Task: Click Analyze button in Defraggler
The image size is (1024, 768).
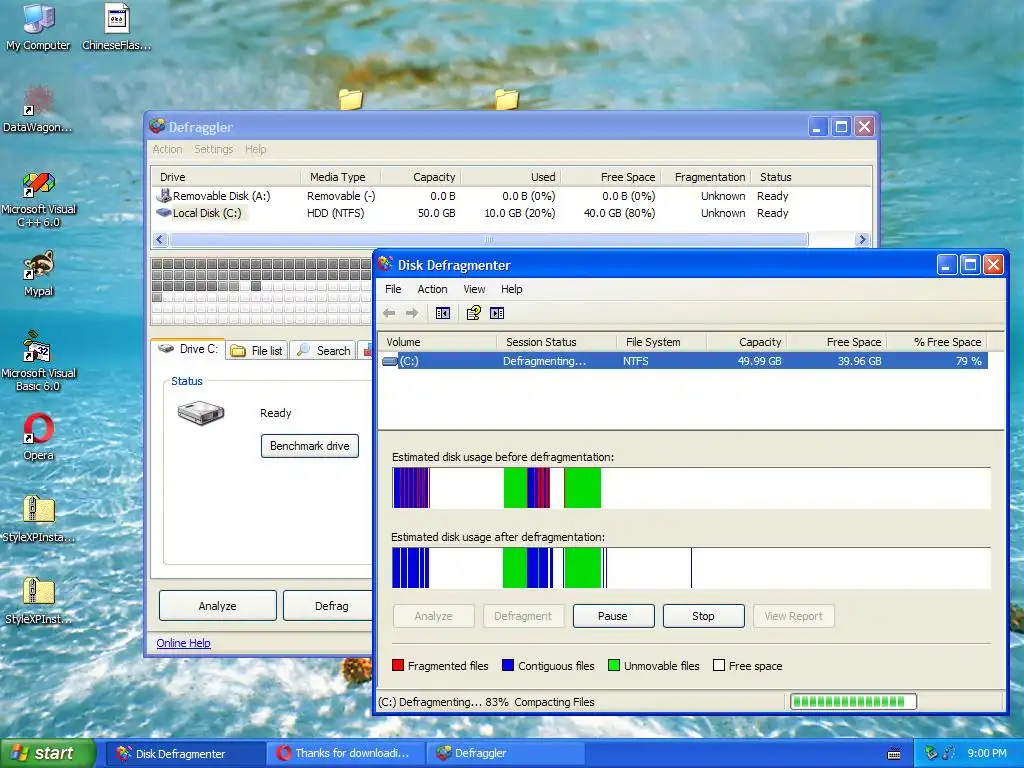Action: point(217,605)
